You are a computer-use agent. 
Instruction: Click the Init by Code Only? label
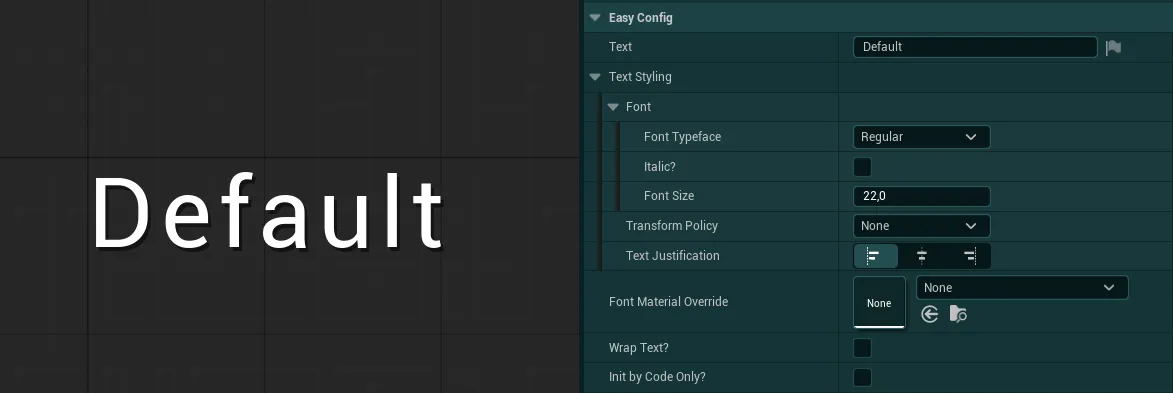point(658,377)
